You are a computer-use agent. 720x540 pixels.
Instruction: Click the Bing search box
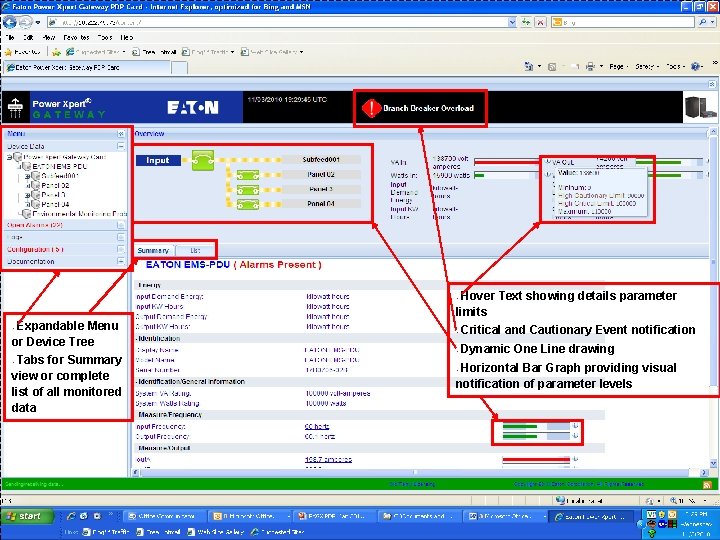point(623,22)
